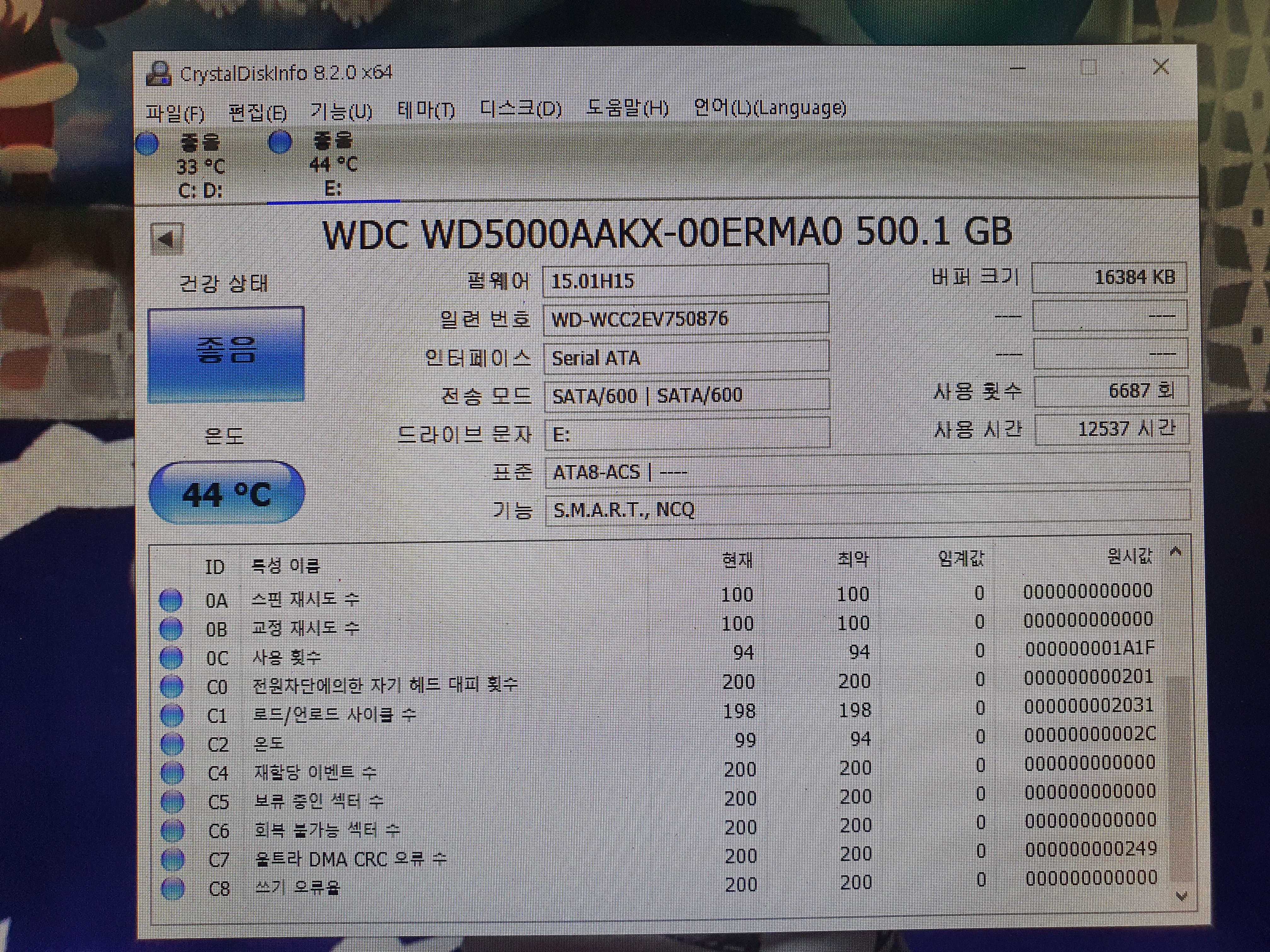Viewport: 1270px width, 952px height.
Task: Click status circle of 0C 사용 횟수 row
Action: 171,658
